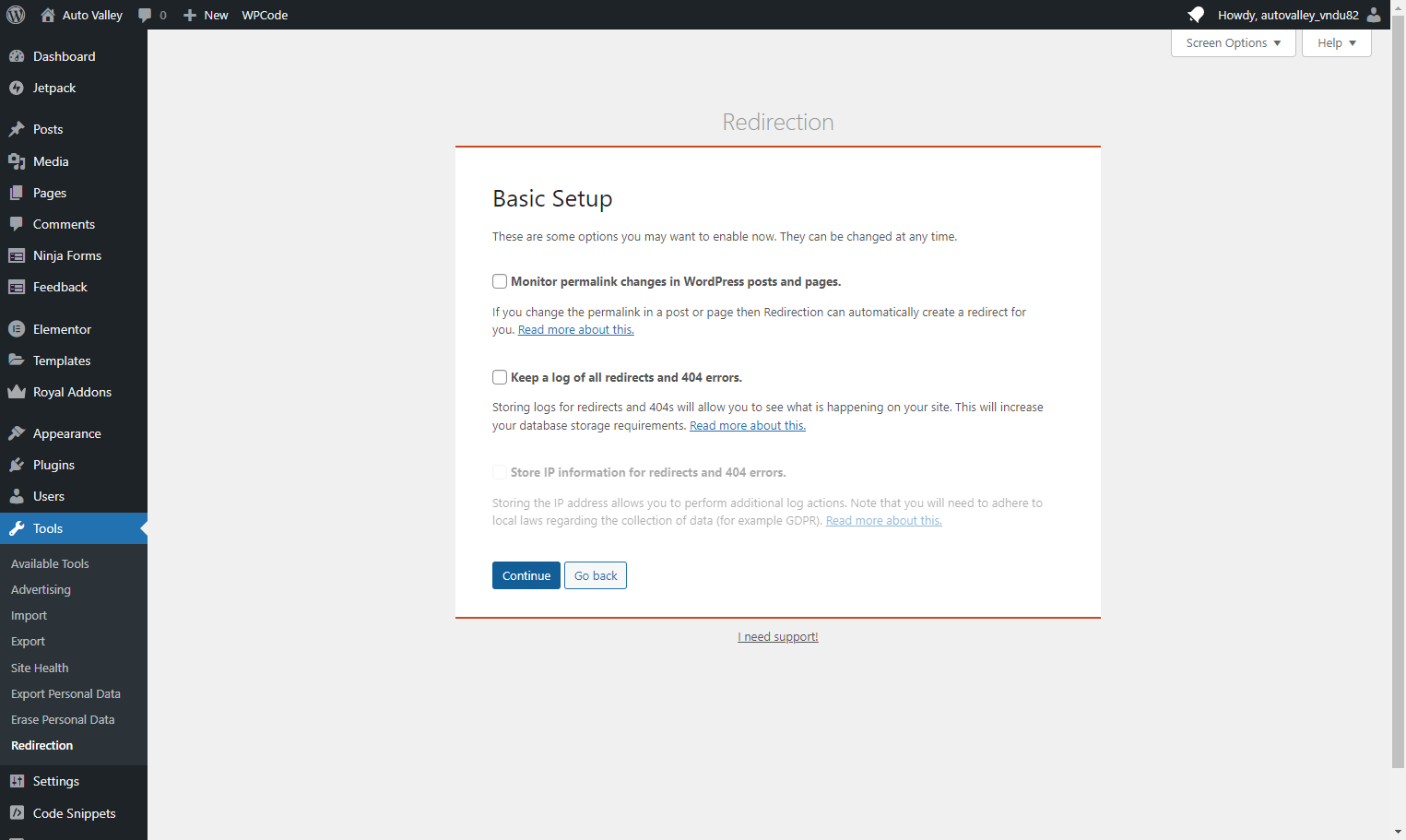1406x840 pixels.
Task: Open Export Personal Data submenu item
Action: (65, 693)
